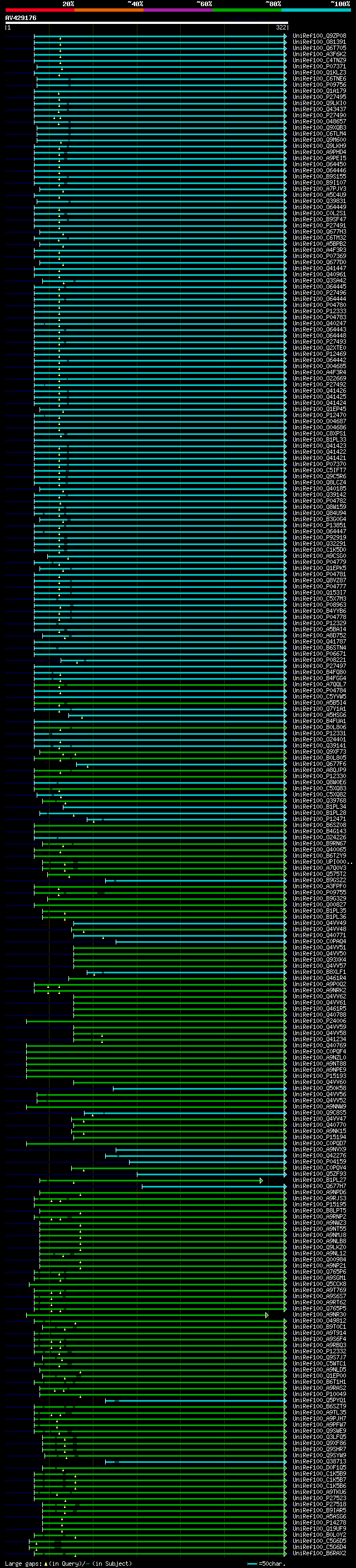This screenshot has height=1568, width=356.
Task: Select UniRef100_Q38713 hit label
Action: pyautogui.click(x=319, y=1461)
